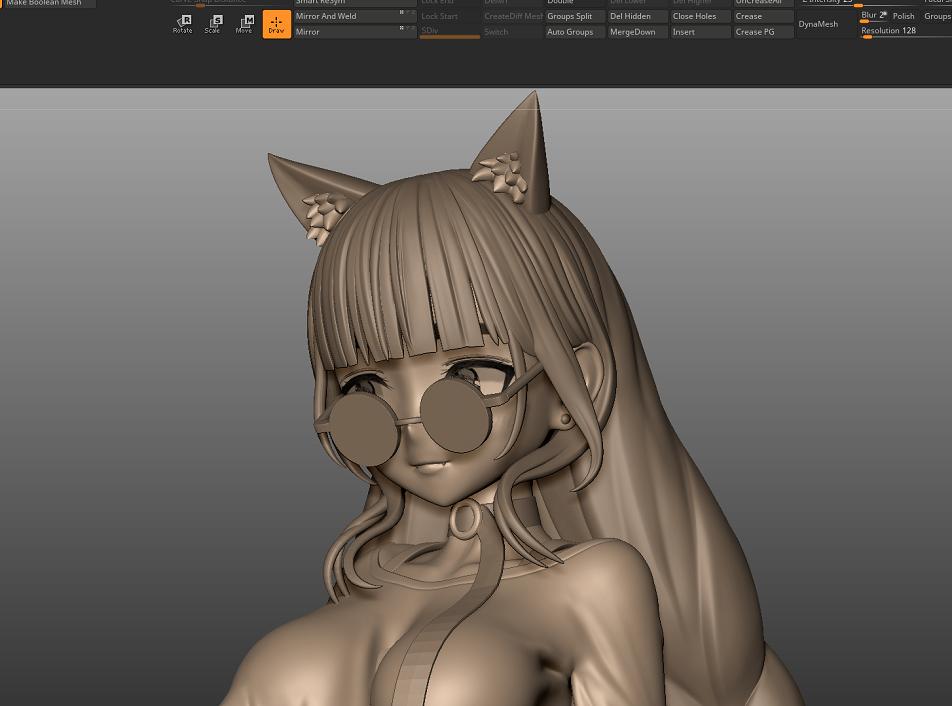
Task: Select the orange Draw mode icon
Action: 276,24
